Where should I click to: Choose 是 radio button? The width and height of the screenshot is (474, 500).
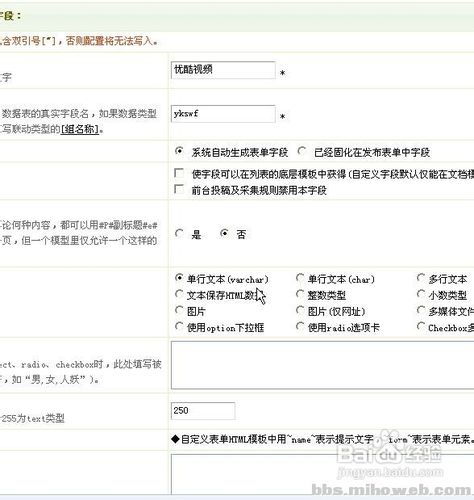coord(179,233)
